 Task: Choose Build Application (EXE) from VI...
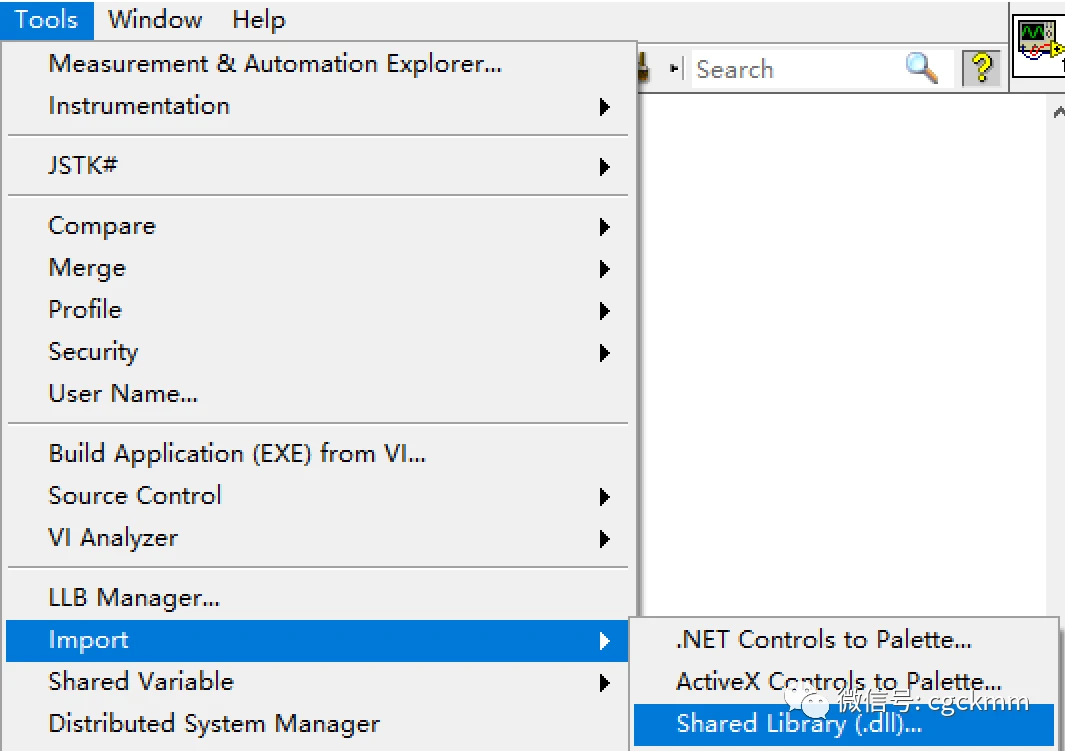point(237,454)
